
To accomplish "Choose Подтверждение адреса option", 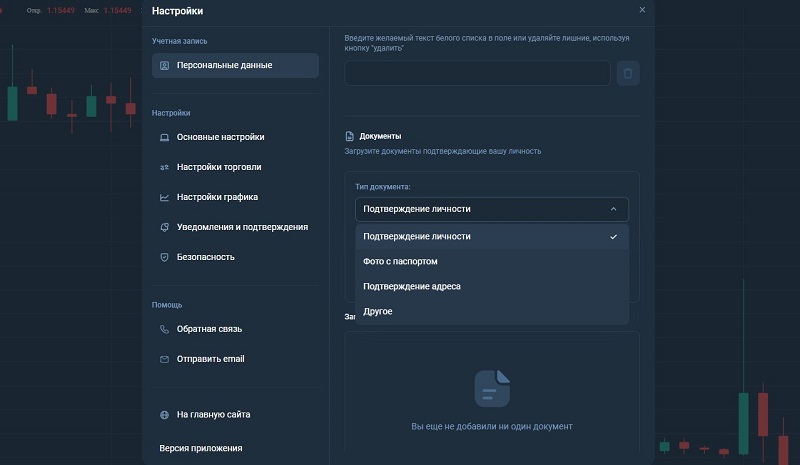I will coord(492,286).
